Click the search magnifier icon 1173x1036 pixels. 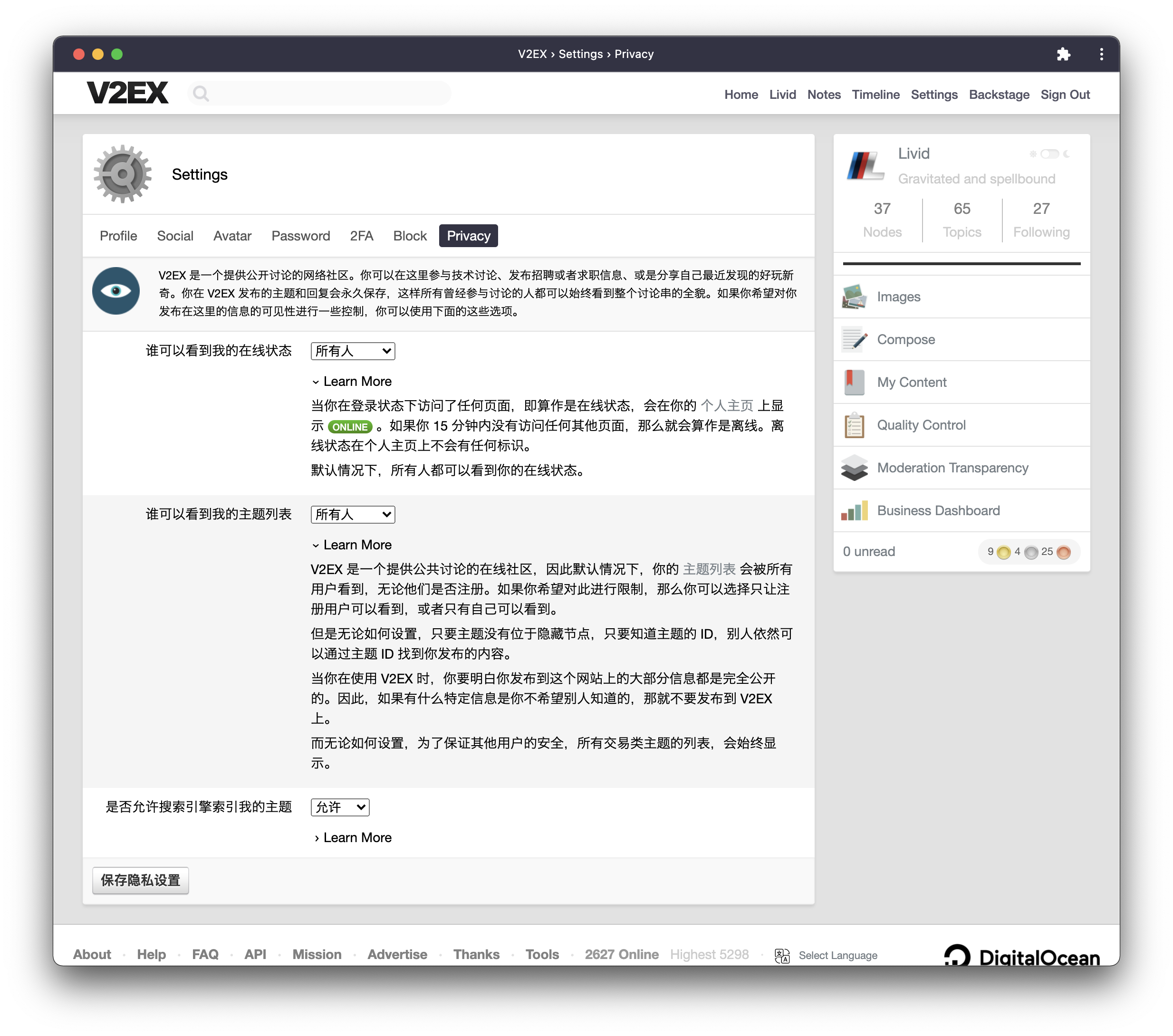pyautogui.click(x=200, y=93)
